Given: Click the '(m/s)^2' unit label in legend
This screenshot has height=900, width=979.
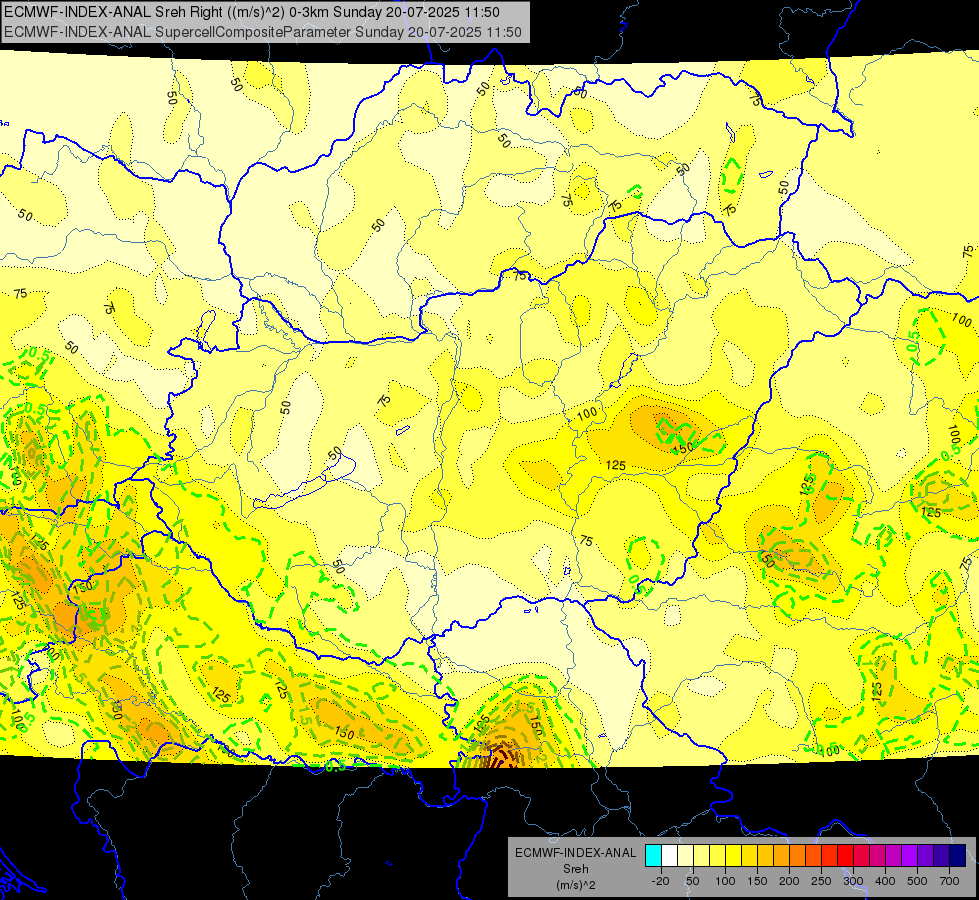Looking at the screenshot, I should click(x=576, y=885).
